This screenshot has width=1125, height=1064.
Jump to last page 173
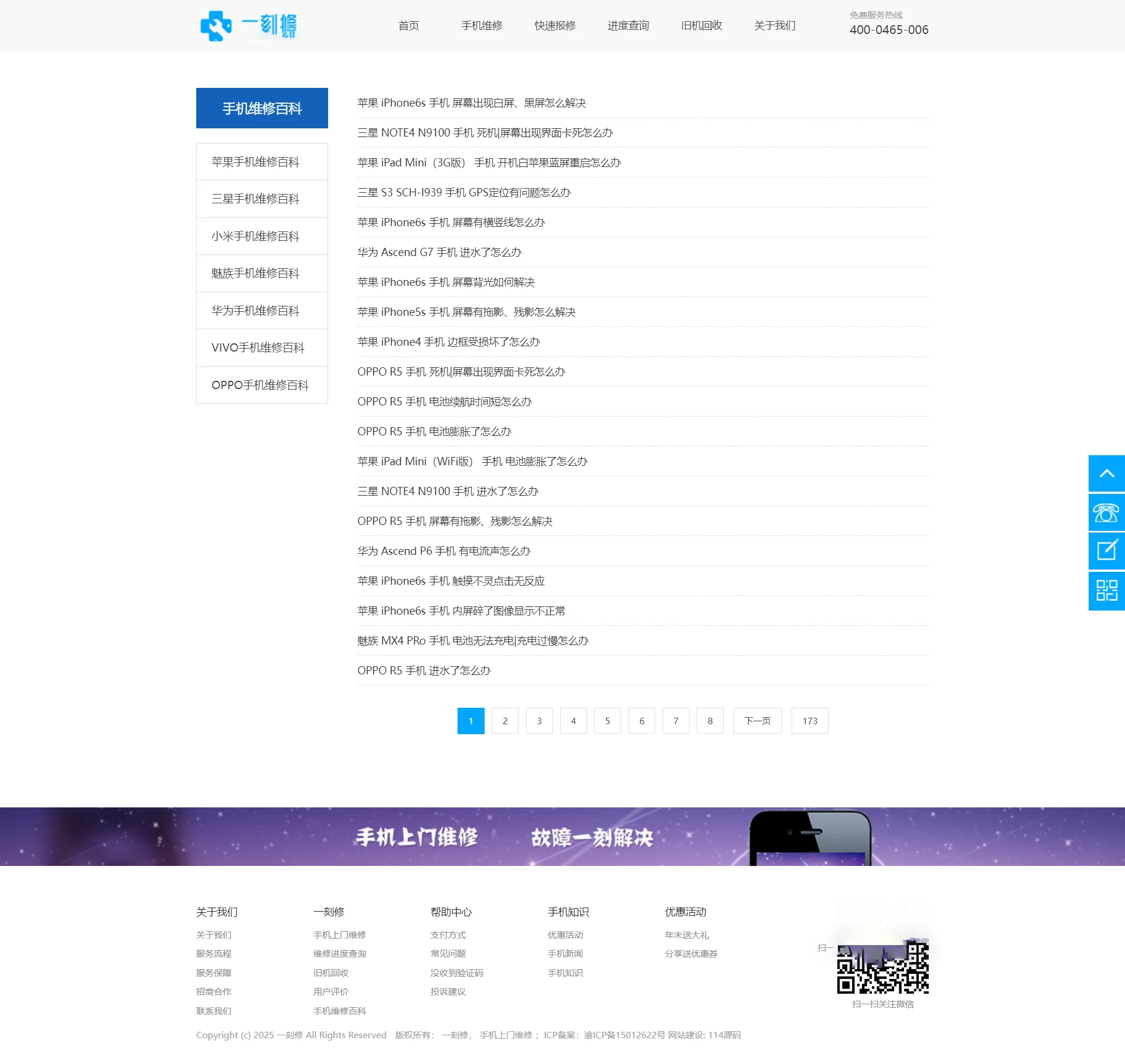[x=810, y=721]
